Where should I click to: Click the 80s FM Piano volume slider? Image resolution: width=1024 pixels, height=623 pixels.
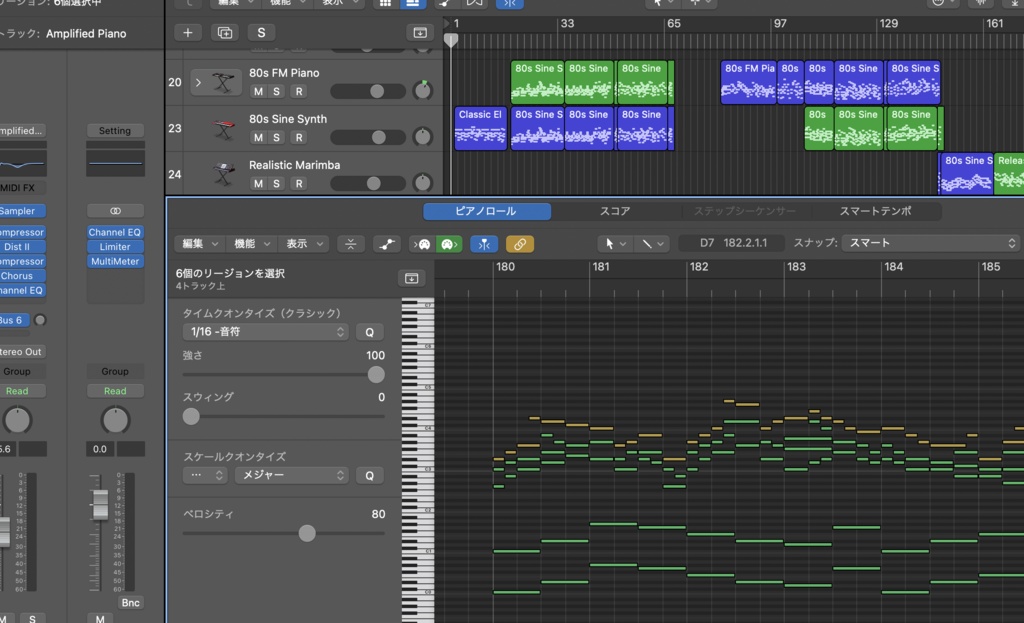368,91
